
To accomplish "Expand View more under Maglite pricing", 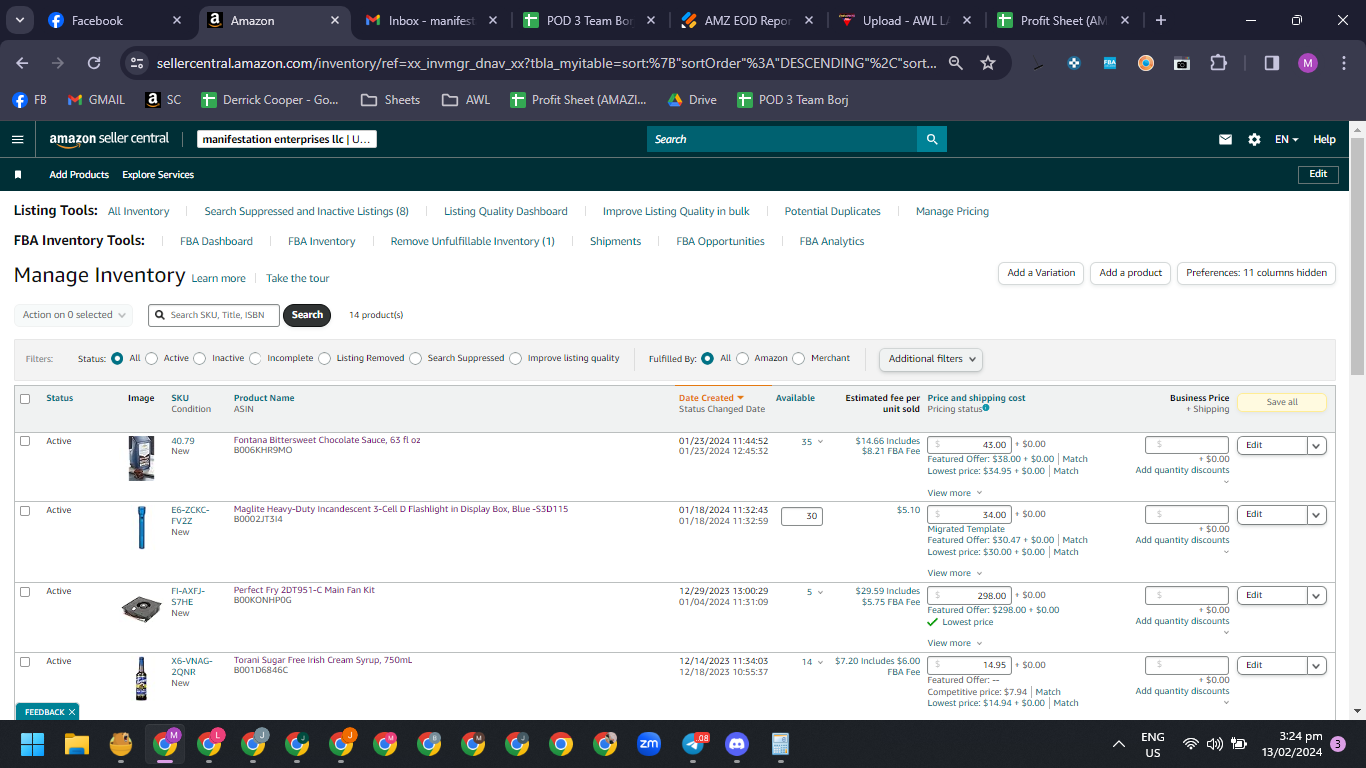I will coord(954,574).
